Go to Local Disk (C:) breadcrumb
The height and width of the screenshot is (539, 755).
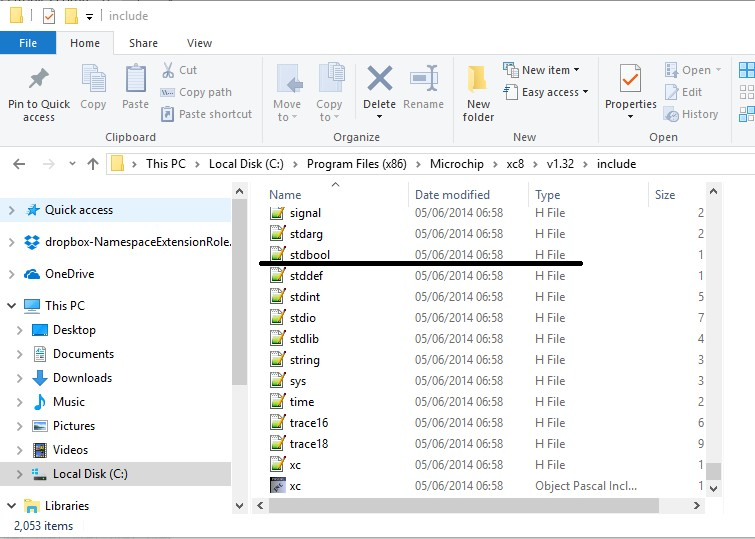(x=246, y=164)
